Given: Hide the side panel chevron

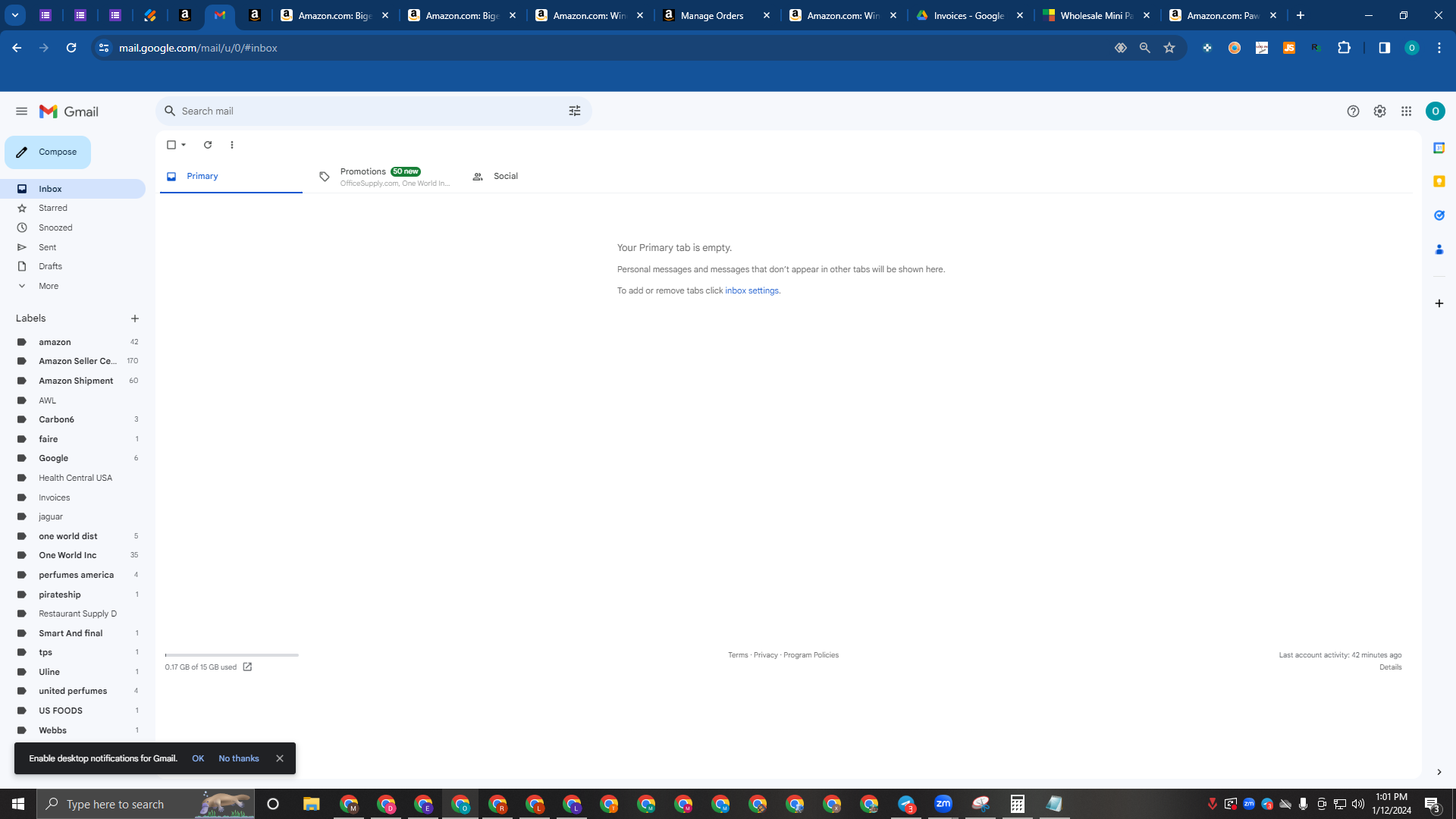Looking at the screenshot, I should pyautogui.click(x=1439, y=772).
